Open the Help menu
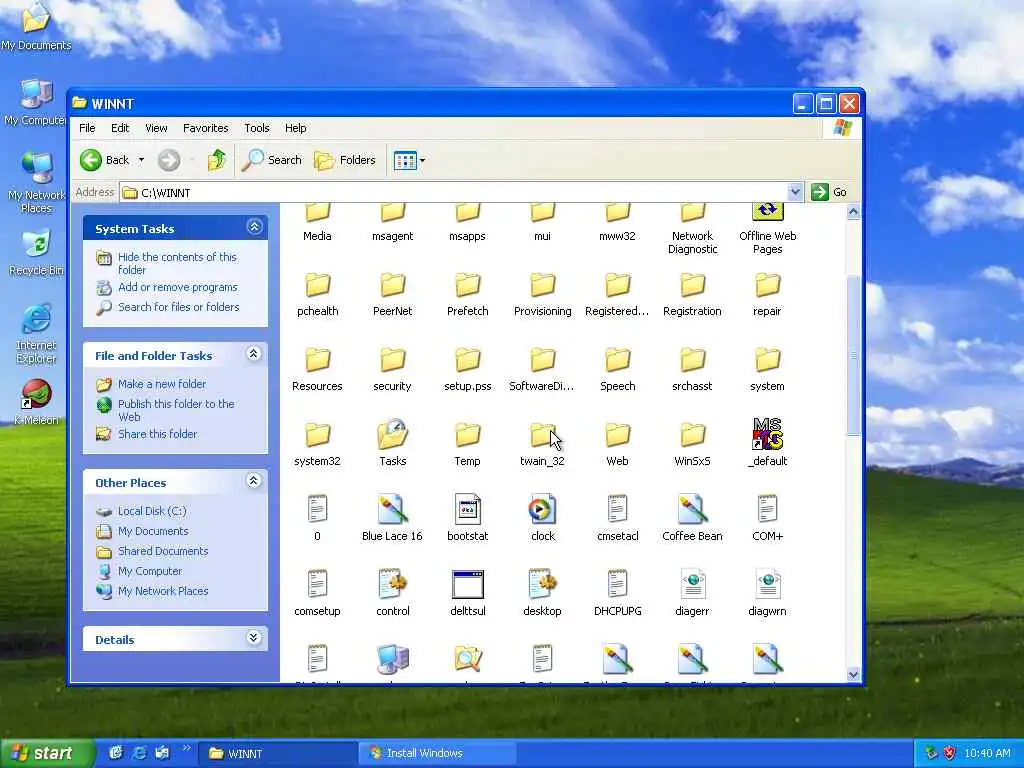 coord(295,128)
